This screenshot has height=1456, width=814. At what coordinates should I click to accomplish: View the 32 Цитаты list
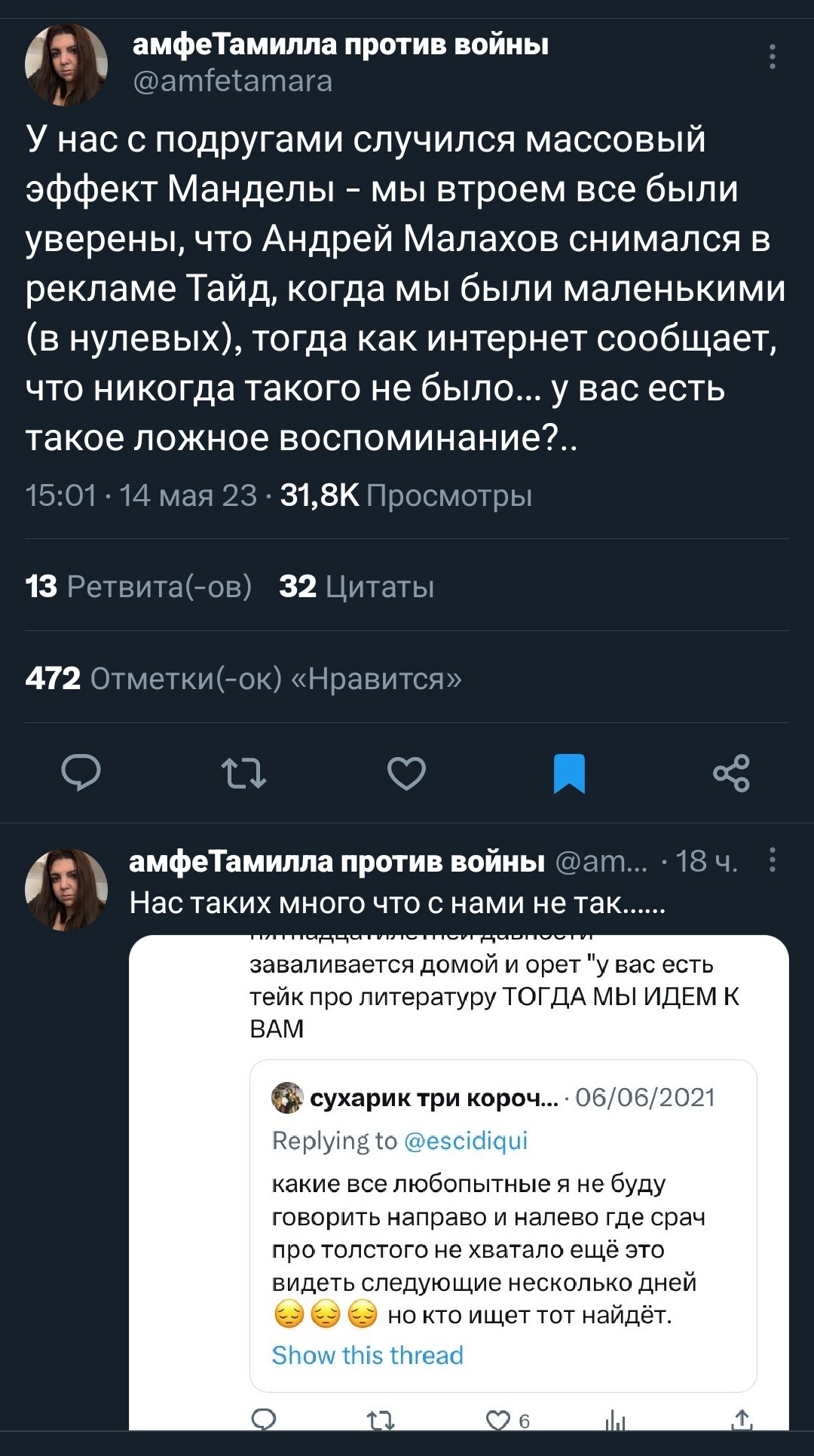(x=357, y=586)
